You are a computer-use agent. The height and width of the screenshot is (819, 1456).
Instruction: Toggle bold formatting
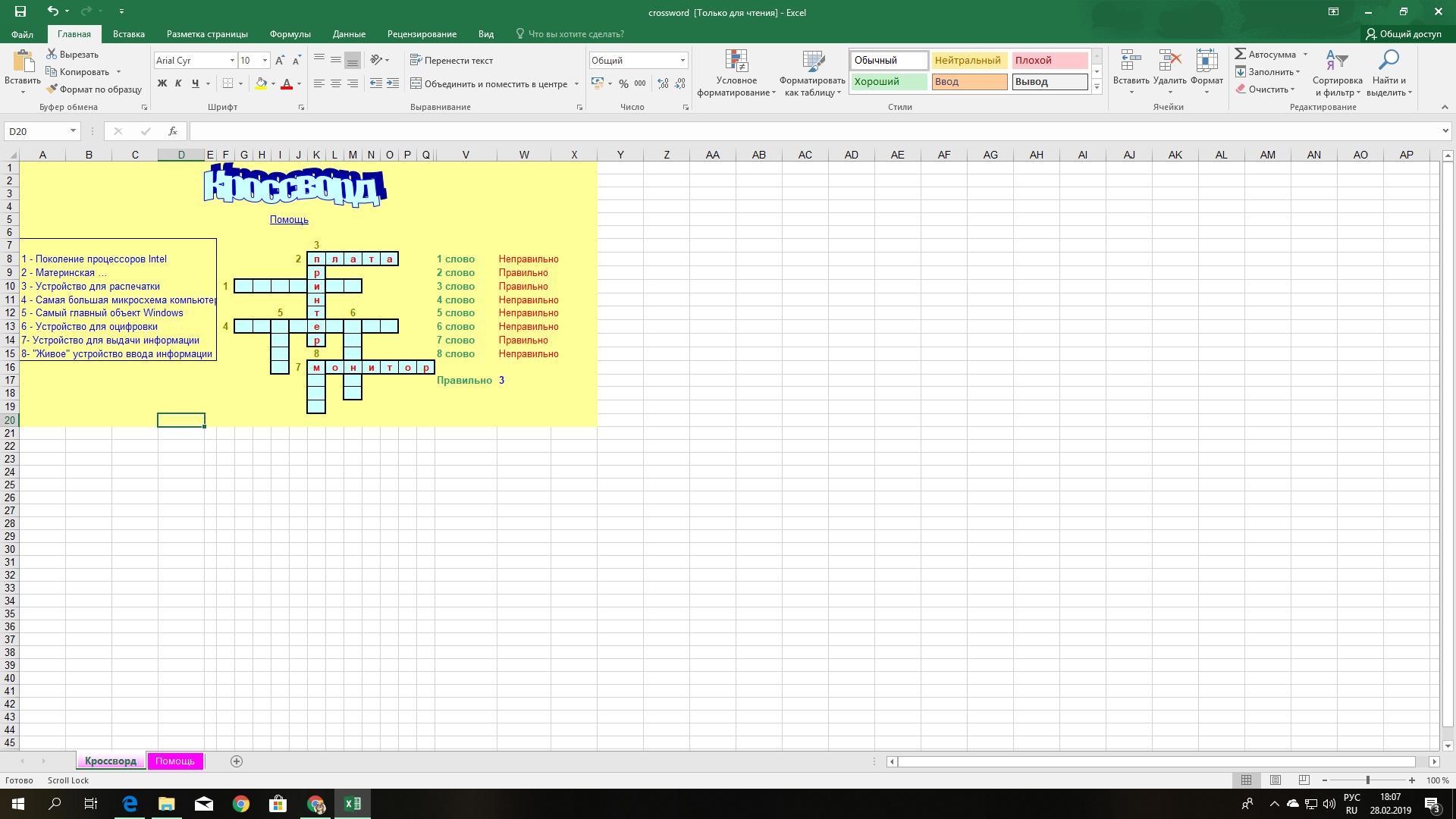(162, 84)
